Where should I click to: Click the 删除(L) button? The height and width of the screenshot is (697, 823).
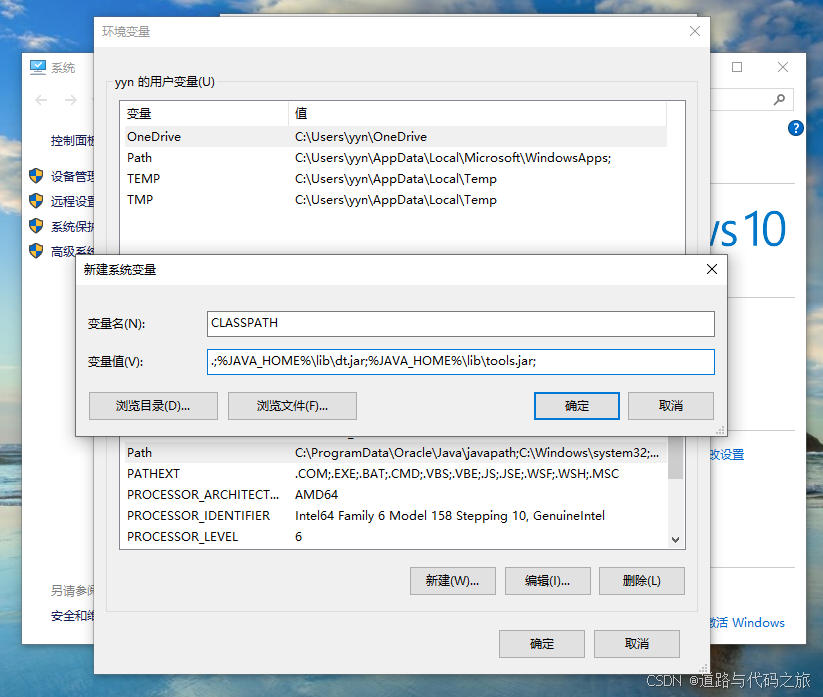pyautogui.click(x=641, y=580)
